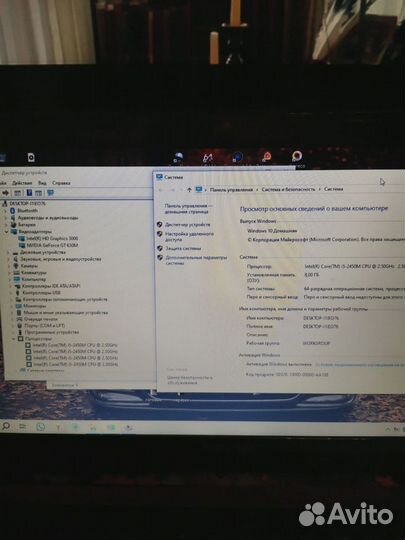This screenshot has width=405, height=540.
Task: Select the DESKTOP root node in device tree
Action: [27, 204]
